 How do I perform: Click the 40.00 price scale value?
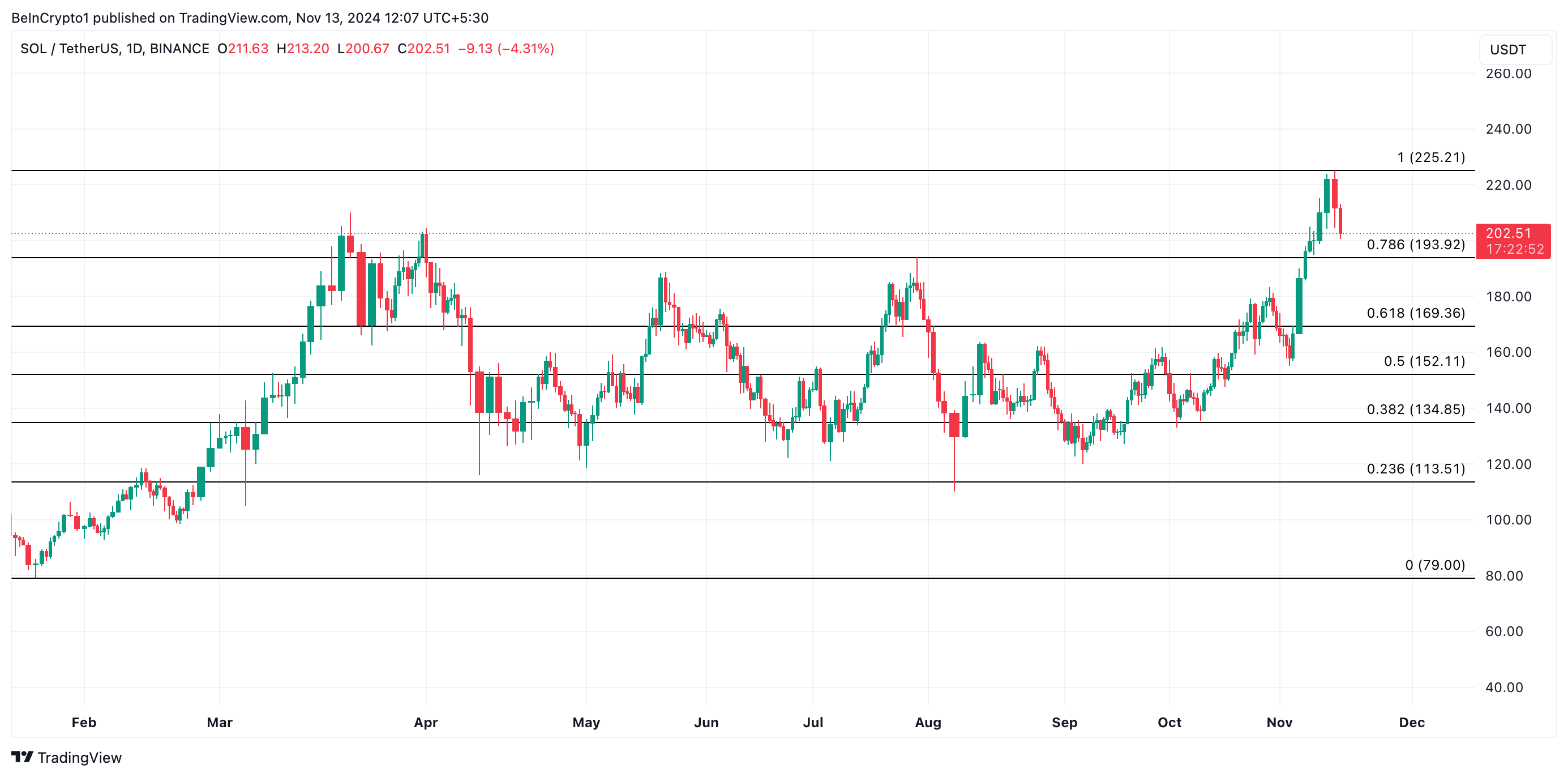click(1503, 688)
